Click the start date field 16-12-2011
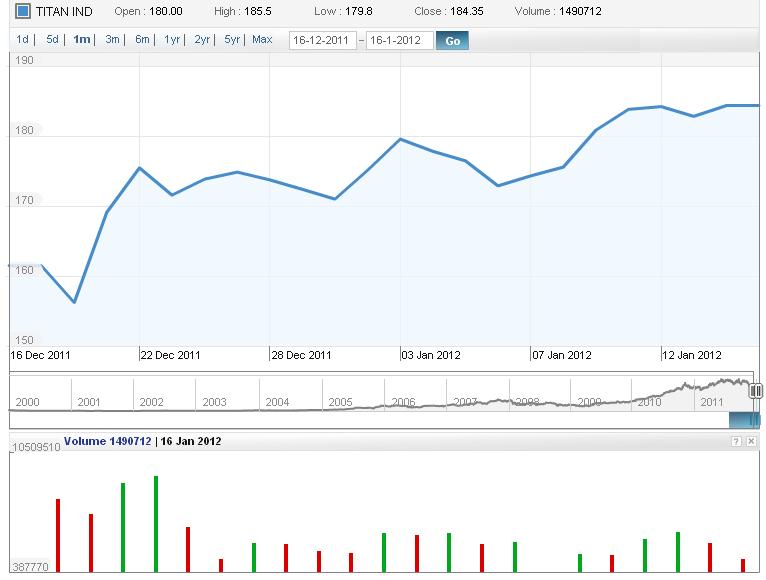The image size is (766, 580). [322, 41]
